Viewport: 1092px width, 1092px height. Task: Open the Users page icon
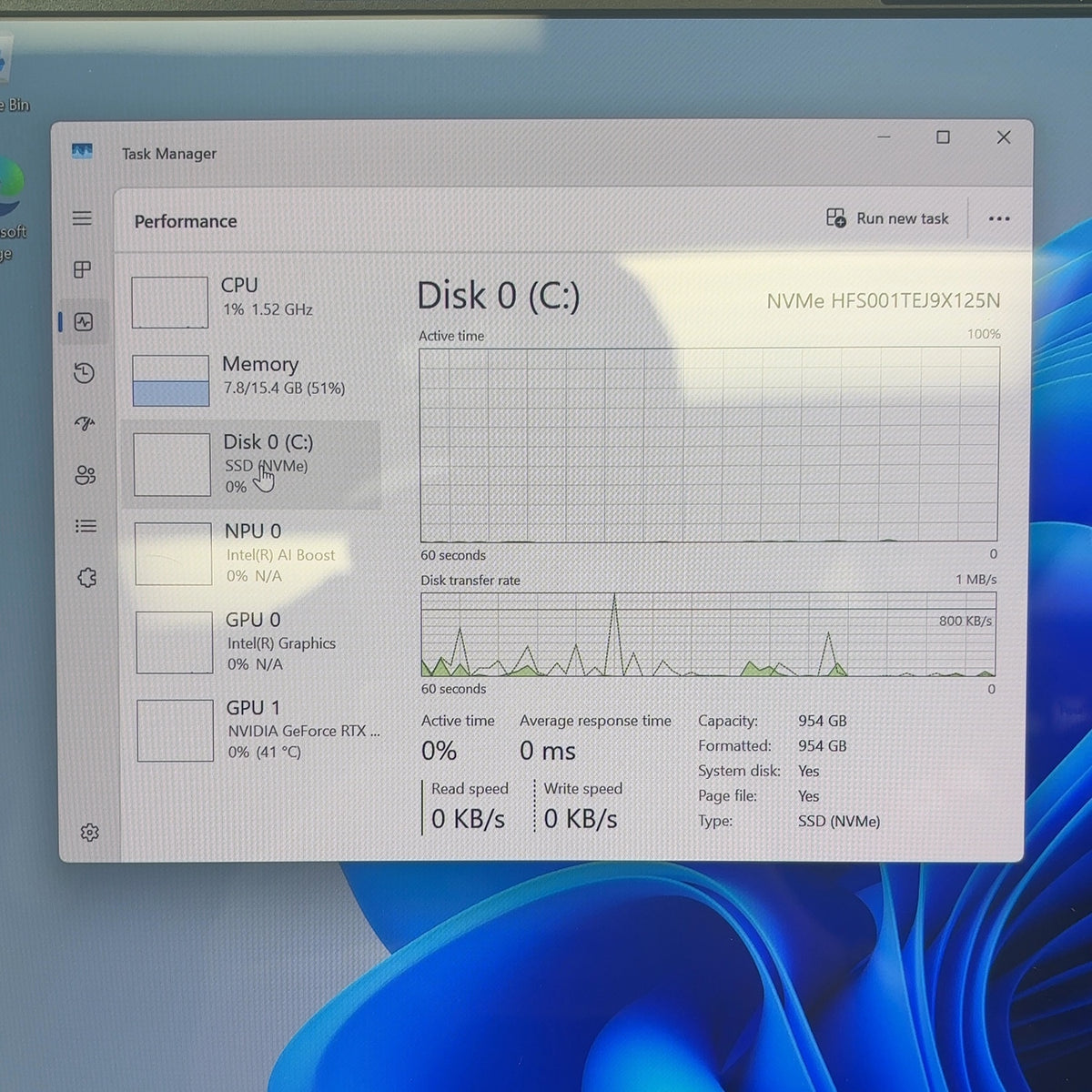tap(86, 475)
